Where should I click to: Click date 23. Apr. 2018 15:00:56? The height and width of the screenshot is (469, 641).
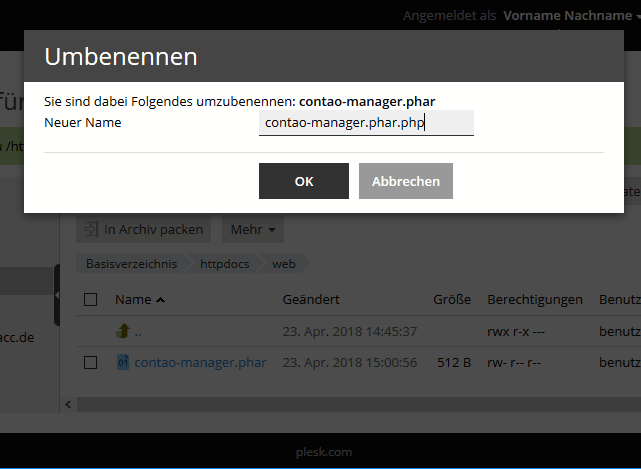350,362
